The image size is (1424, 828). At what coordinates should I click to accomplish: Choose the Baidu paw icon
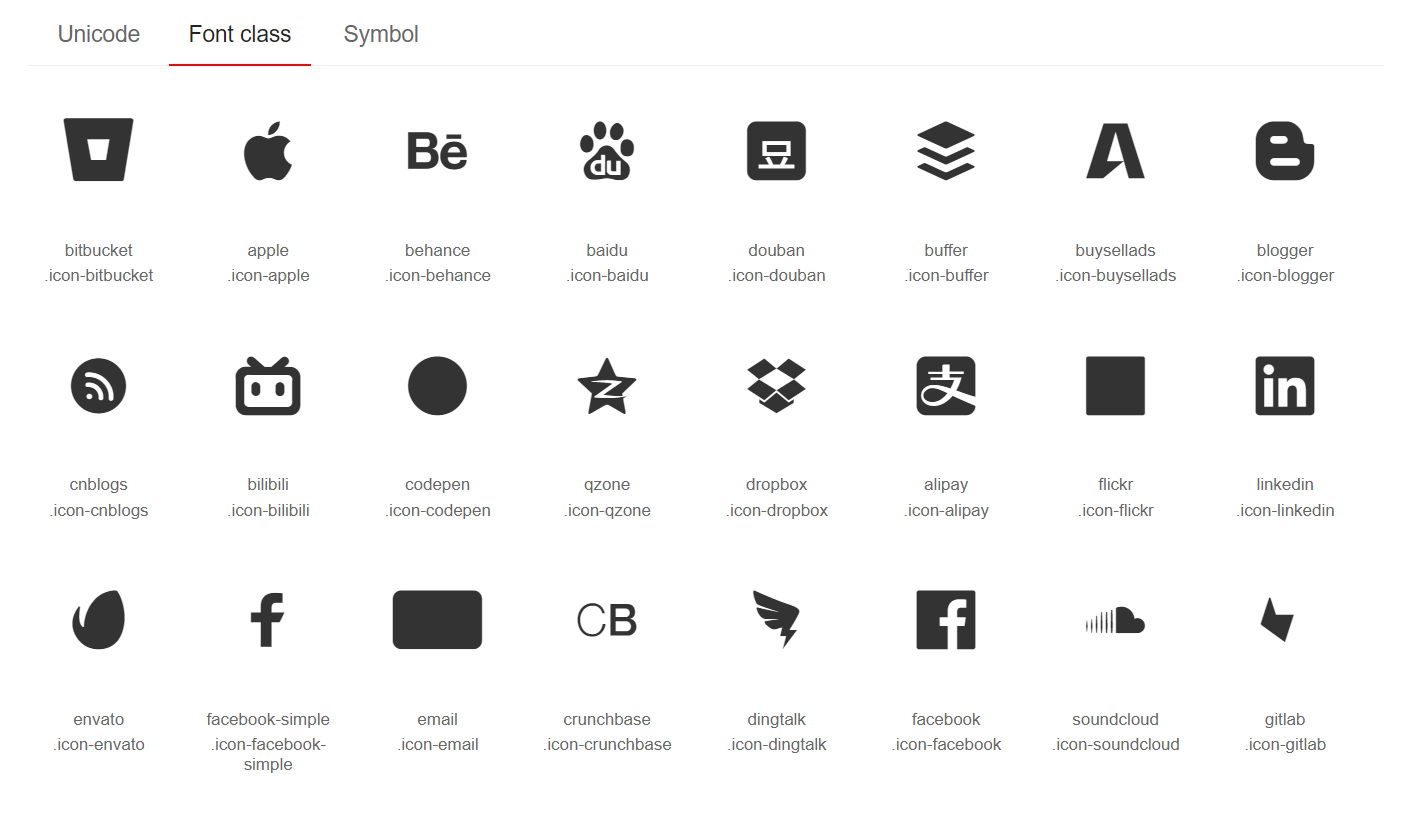[x=607, y=151]
